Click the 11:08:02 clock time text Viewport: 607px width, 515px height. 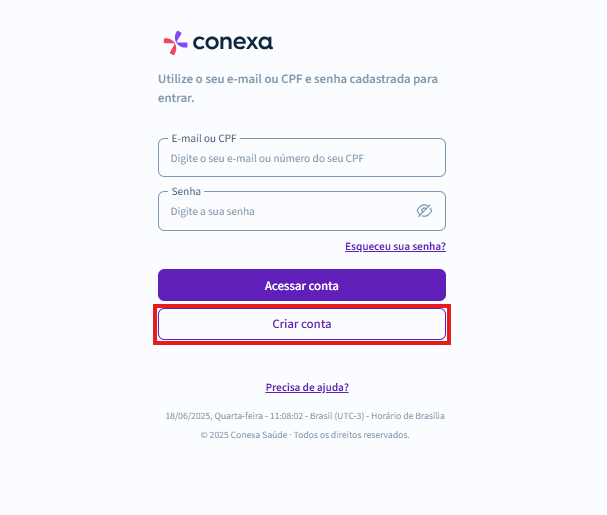[x=286, y=416]
